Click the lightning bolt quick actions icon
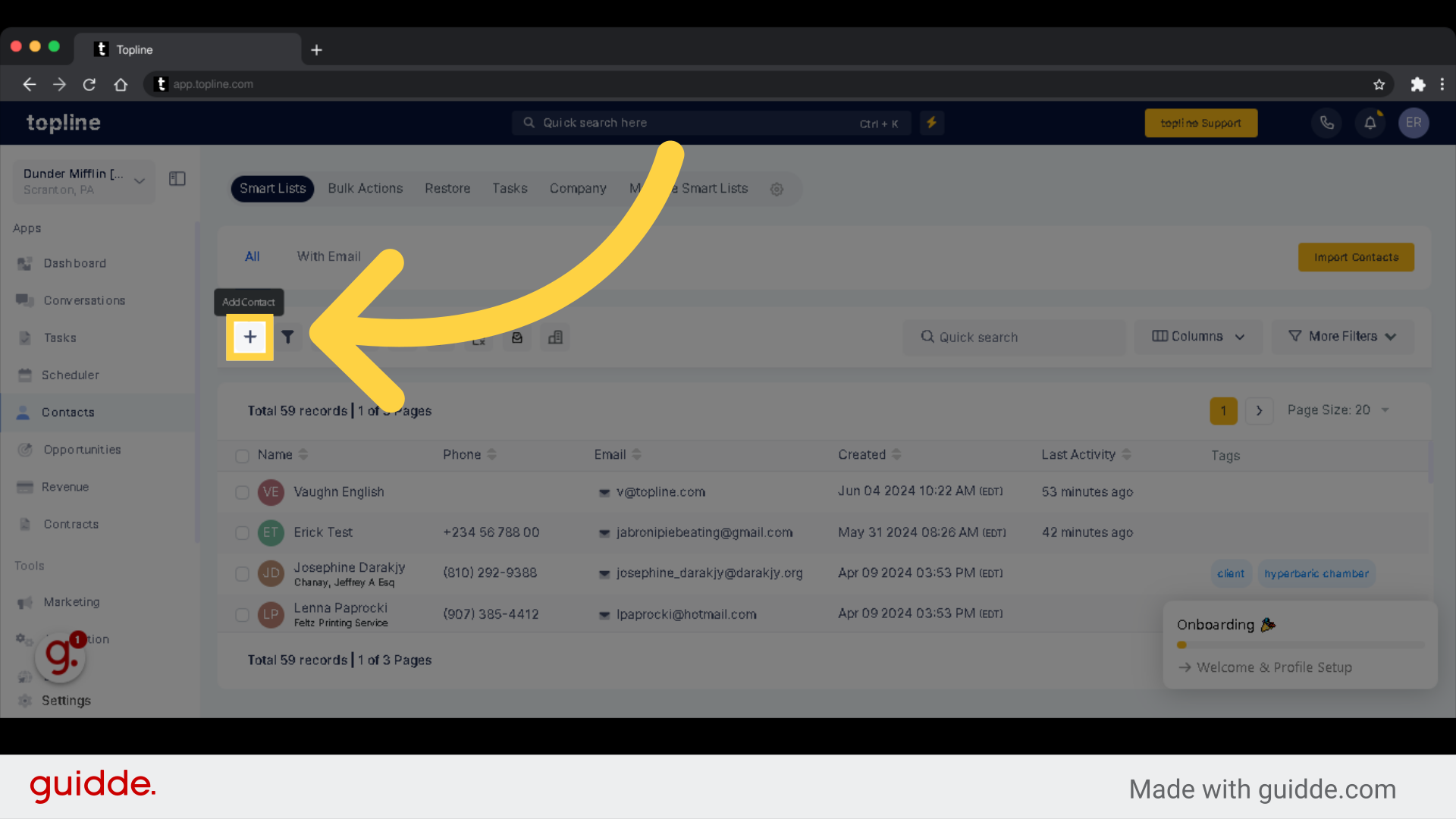Screen dimensions: 1456x819 pos(931,122)
